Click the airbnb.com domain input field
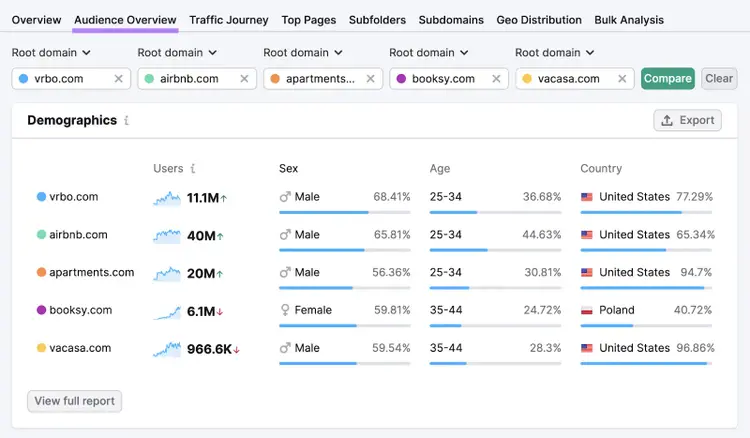This screenshot has width=750, height=438. (x=197, y=78)
